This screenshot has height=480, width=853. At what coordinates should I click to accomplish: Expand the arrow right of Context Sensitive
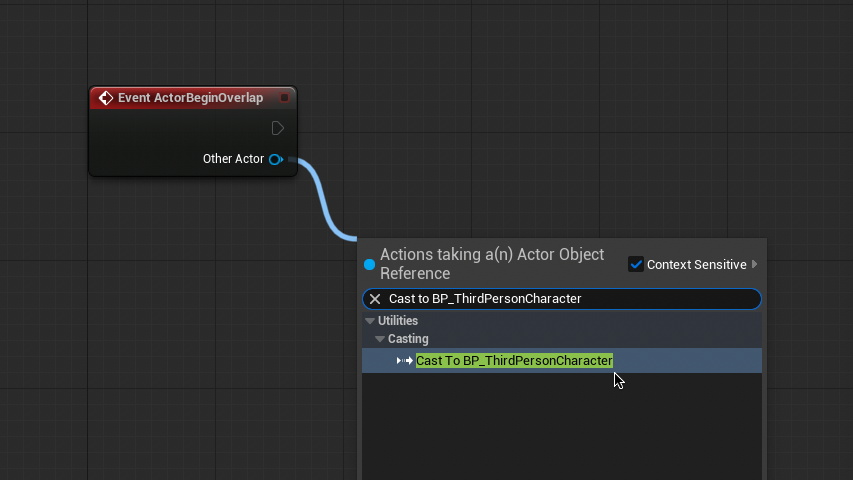[x=754, y=264]
